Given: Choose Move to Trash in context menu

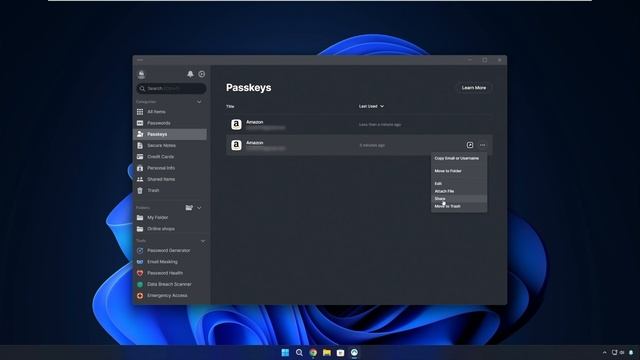Looking at the screenshot, I should point(459,206).
